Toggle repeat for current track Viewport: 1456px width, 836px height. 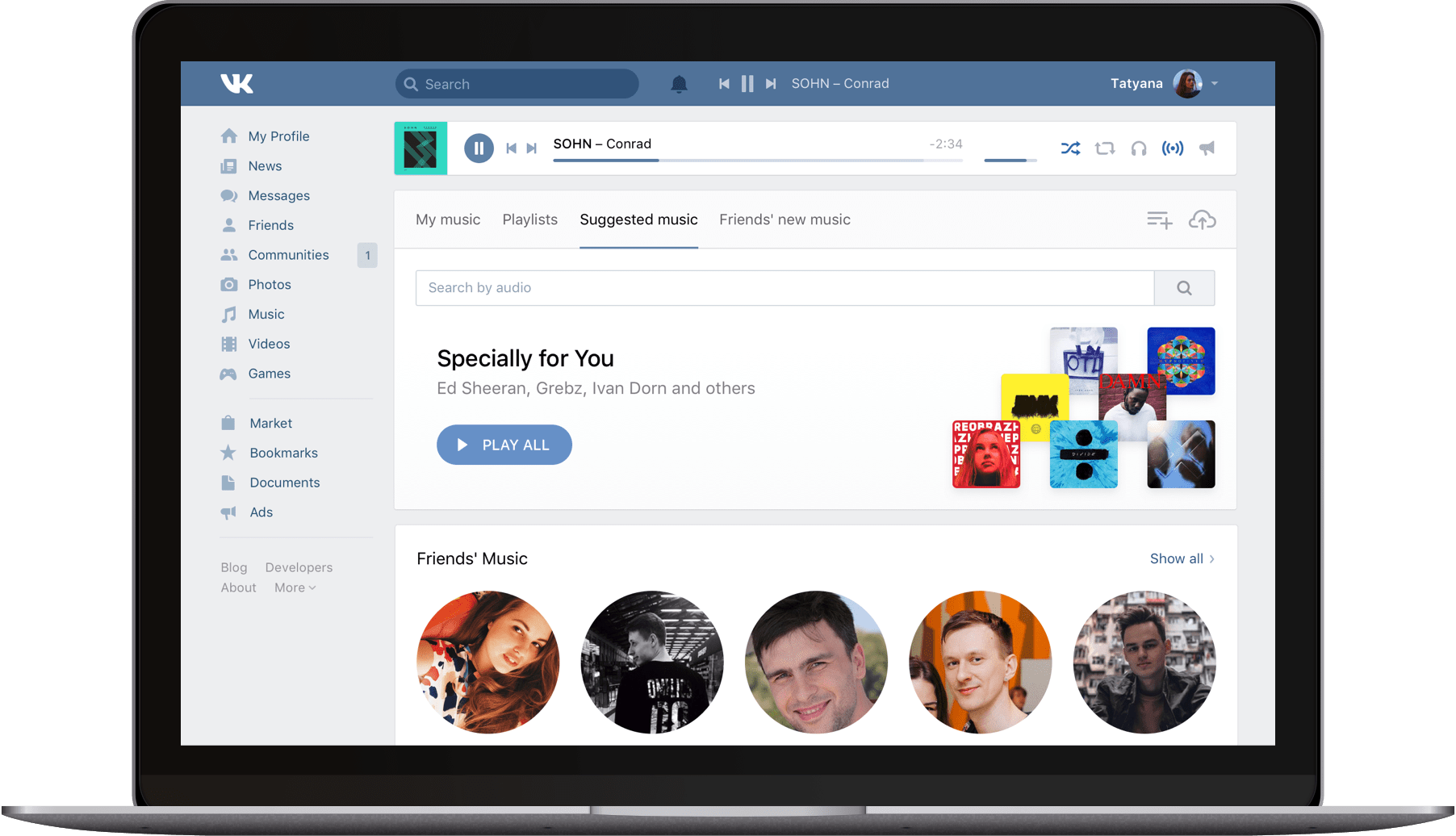click(x=1104, y=148)
